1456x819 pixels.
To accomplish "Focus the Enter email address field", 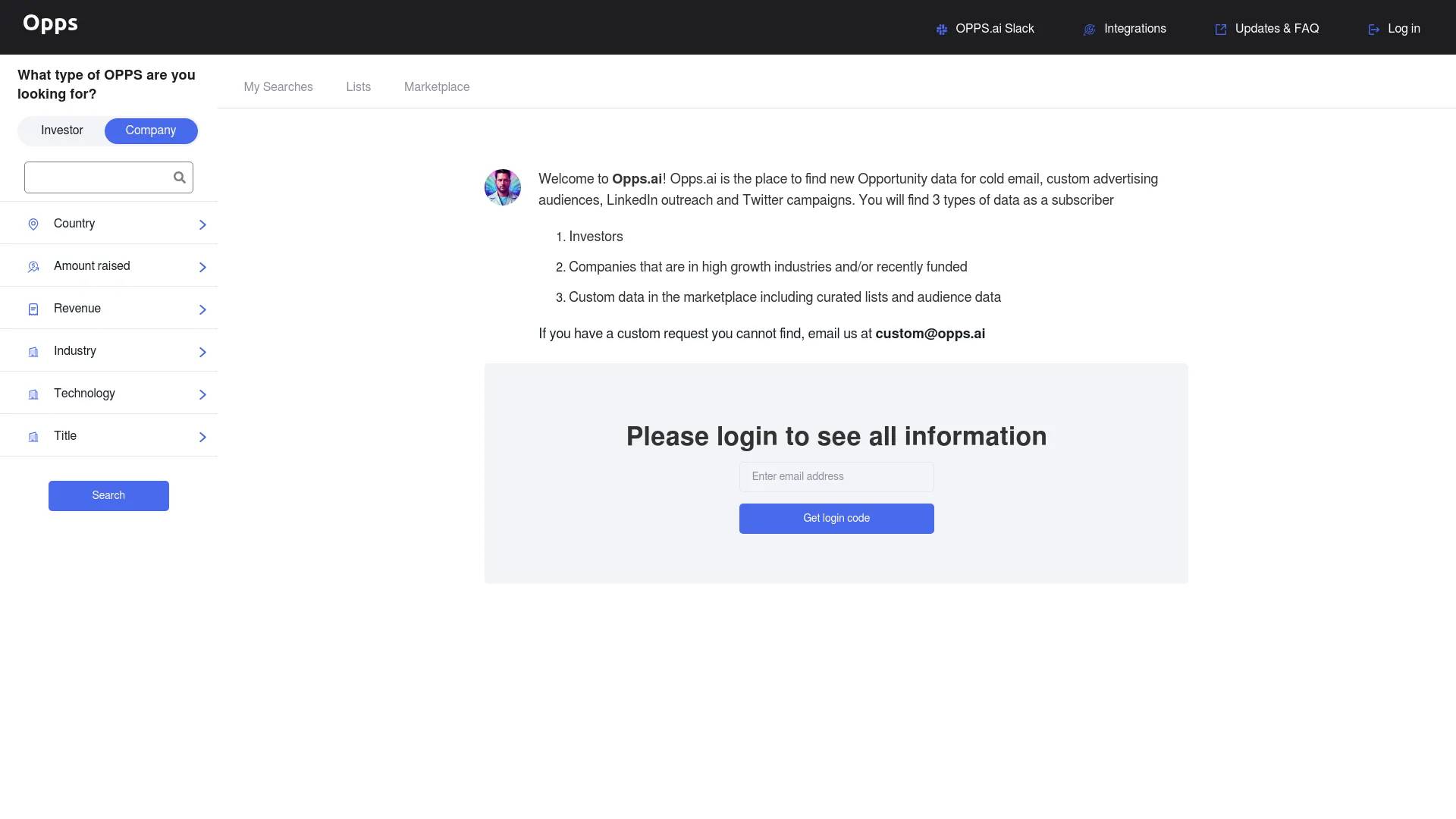I will click(836, 477).
